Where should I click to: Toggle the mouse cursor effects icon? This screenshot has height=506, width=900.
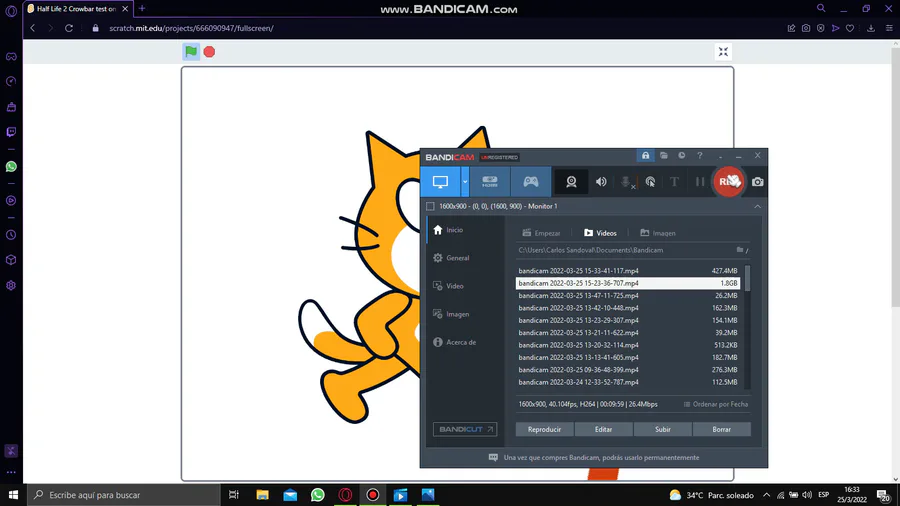pyautogui.click(x=650, y=182)
